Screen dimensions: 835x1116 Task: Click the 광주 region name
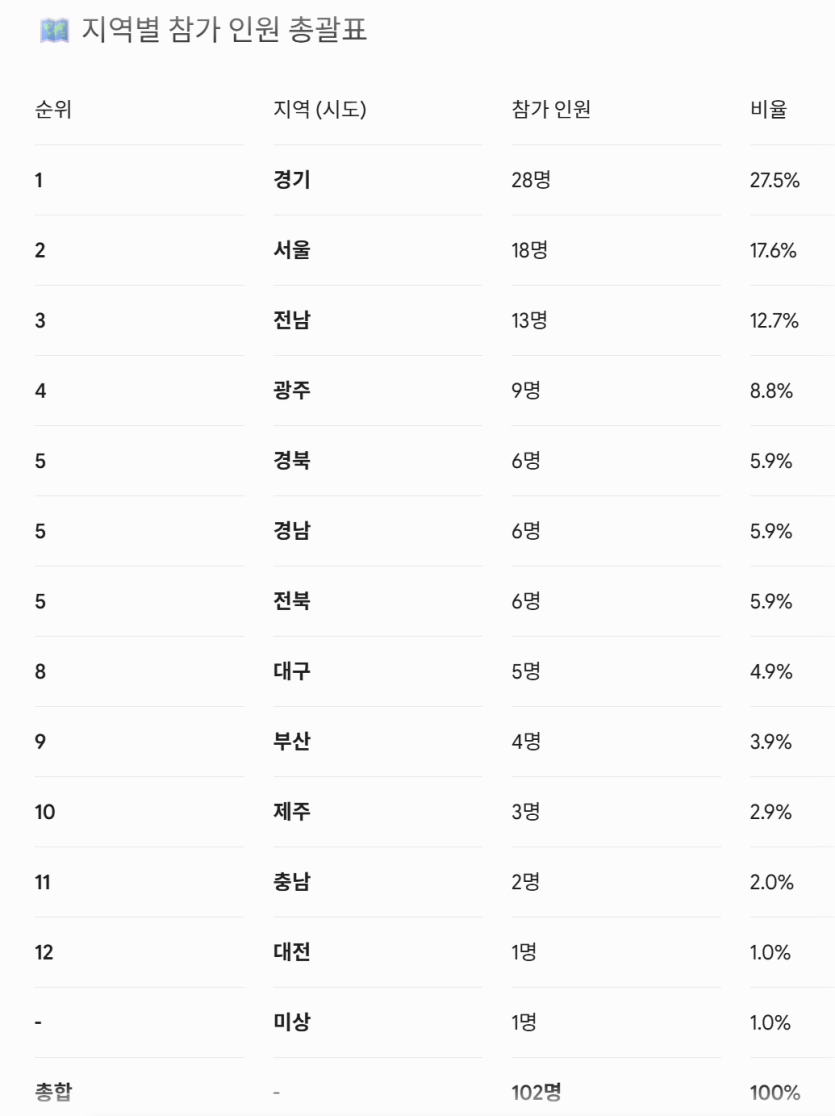point(292,390)
